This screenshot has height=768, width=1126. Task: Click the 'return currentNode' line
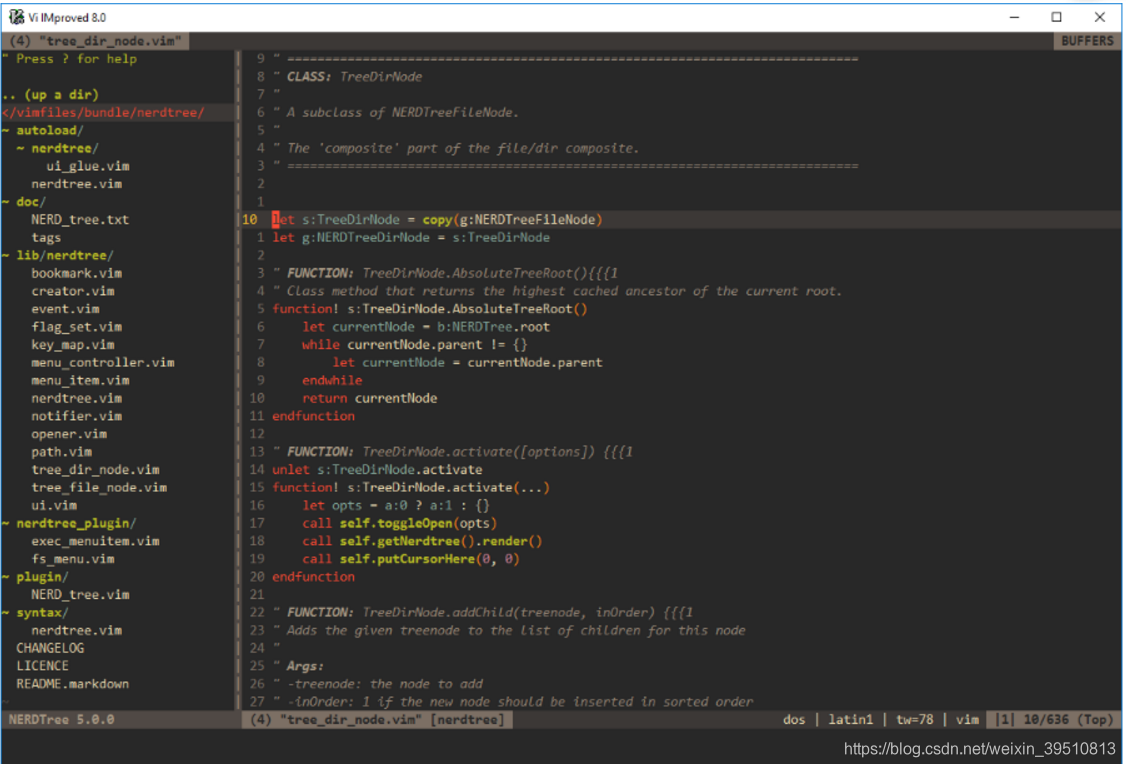coord(369,398)
